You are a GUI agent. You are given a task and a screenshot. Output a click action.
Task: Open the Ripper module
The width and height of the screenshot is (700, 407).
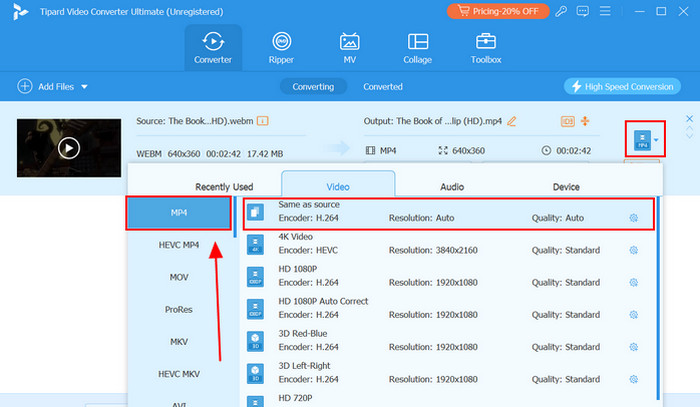[281, 48]
